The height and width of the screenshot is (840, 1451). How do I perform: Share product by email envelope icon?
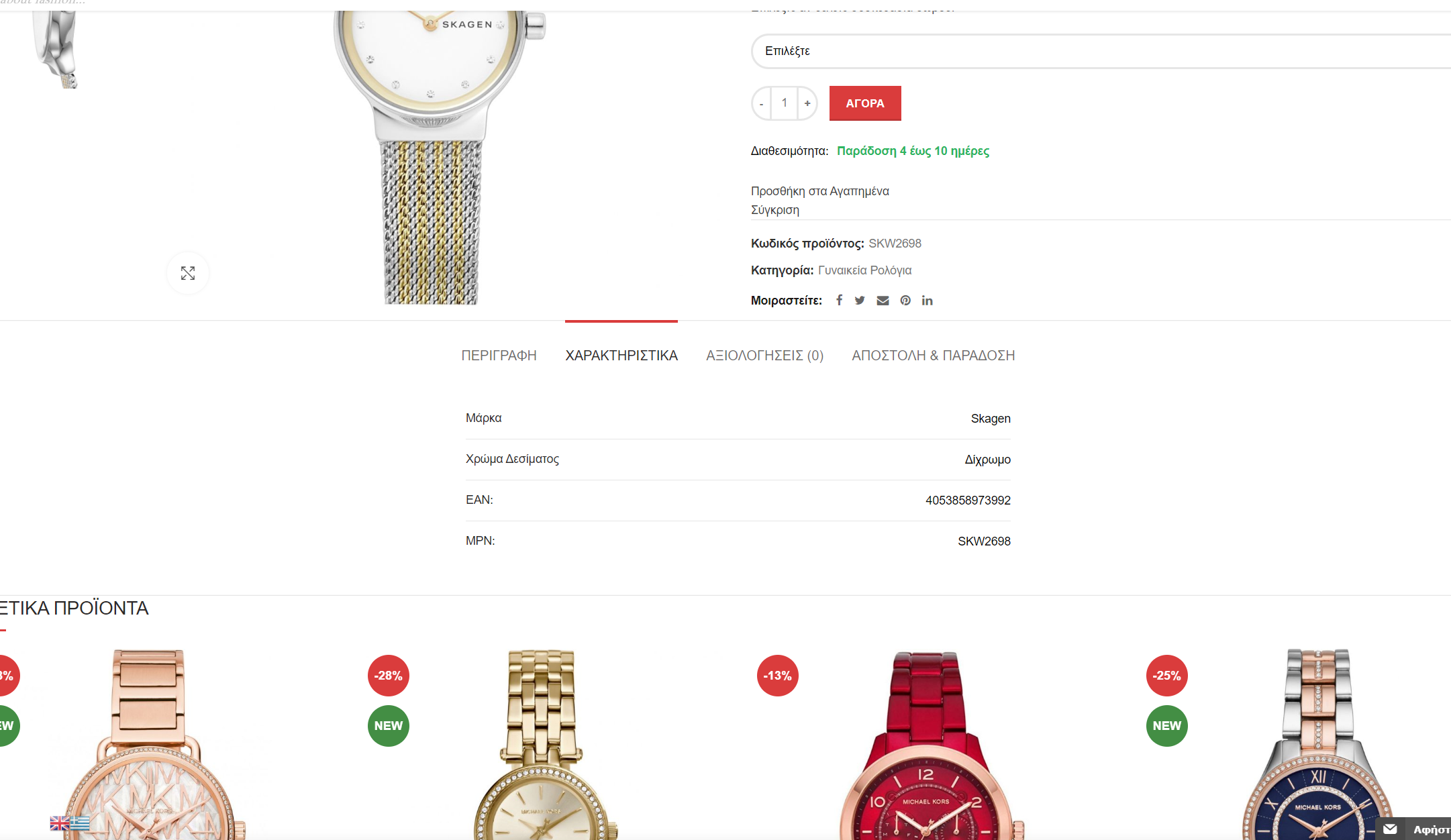[x=883, y=301]
